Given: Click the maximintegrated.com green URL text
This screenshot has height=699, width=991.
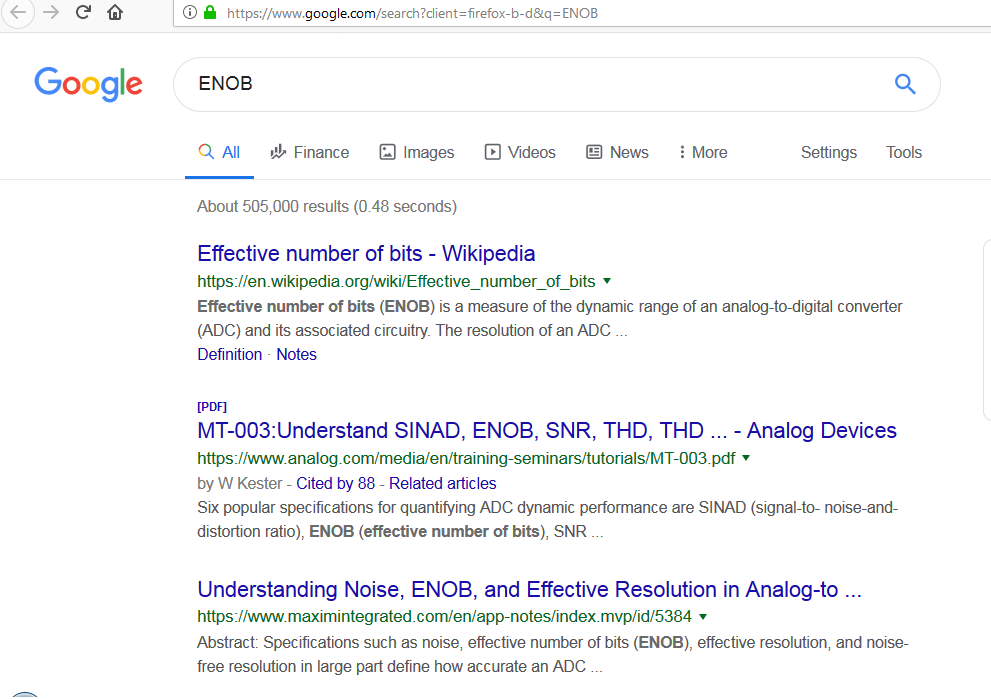Looking at the screenshot, I should tap(444, 616).
